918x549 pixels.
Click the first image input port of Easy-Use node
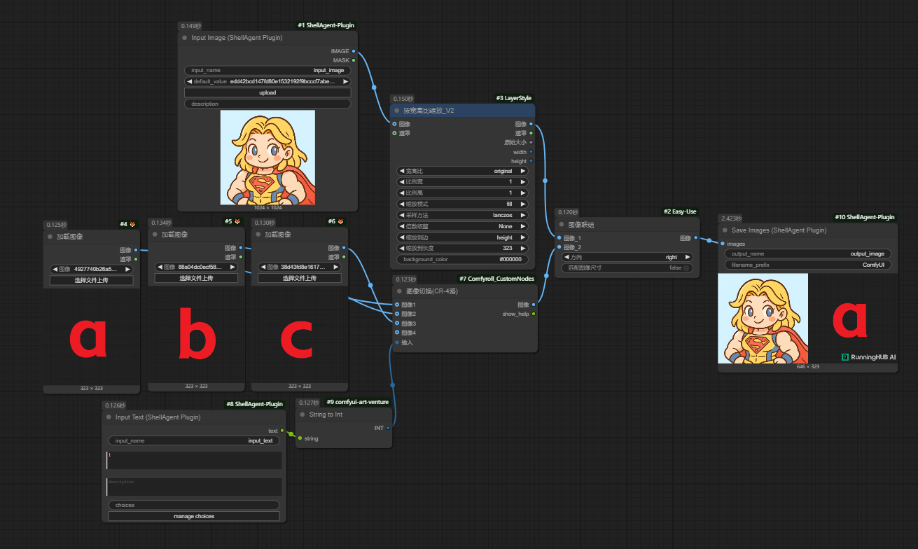[559, 238]
